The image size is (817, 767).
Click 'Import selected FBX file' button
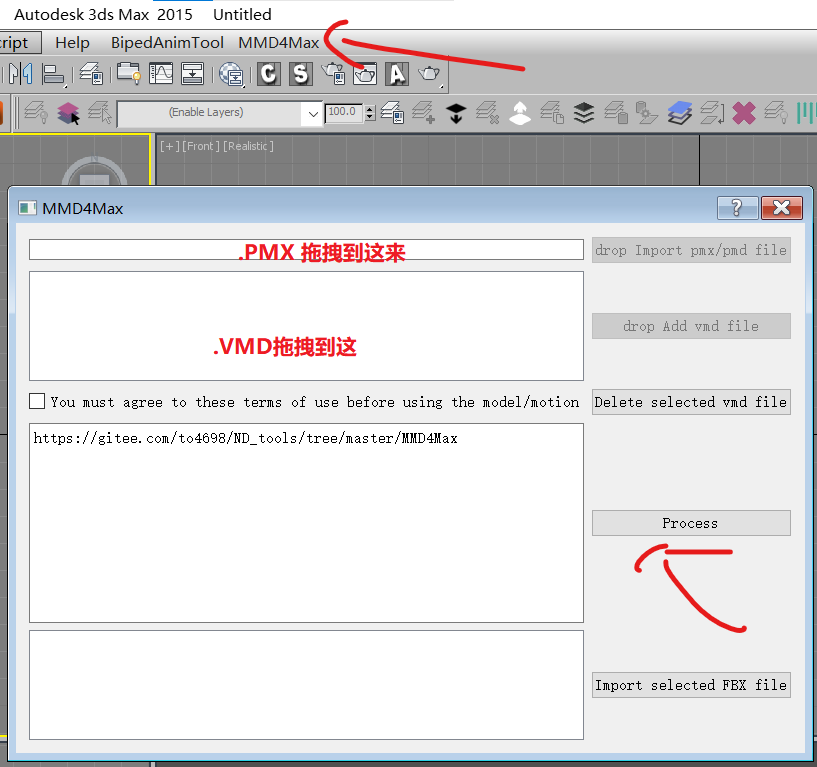coord(691,685)
